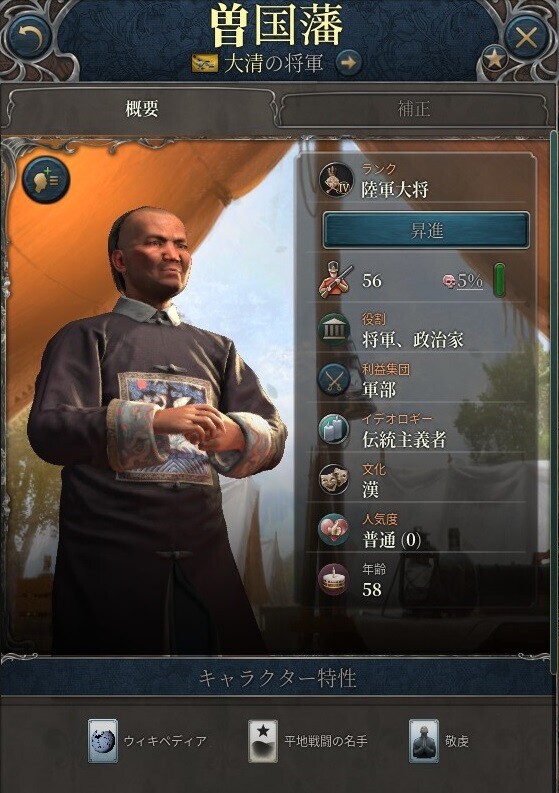This screenshot has width=559, height=793.
Task: Click the 年齢 birthday cake icon
Action: pyautogui.click(x=334, y=579)
